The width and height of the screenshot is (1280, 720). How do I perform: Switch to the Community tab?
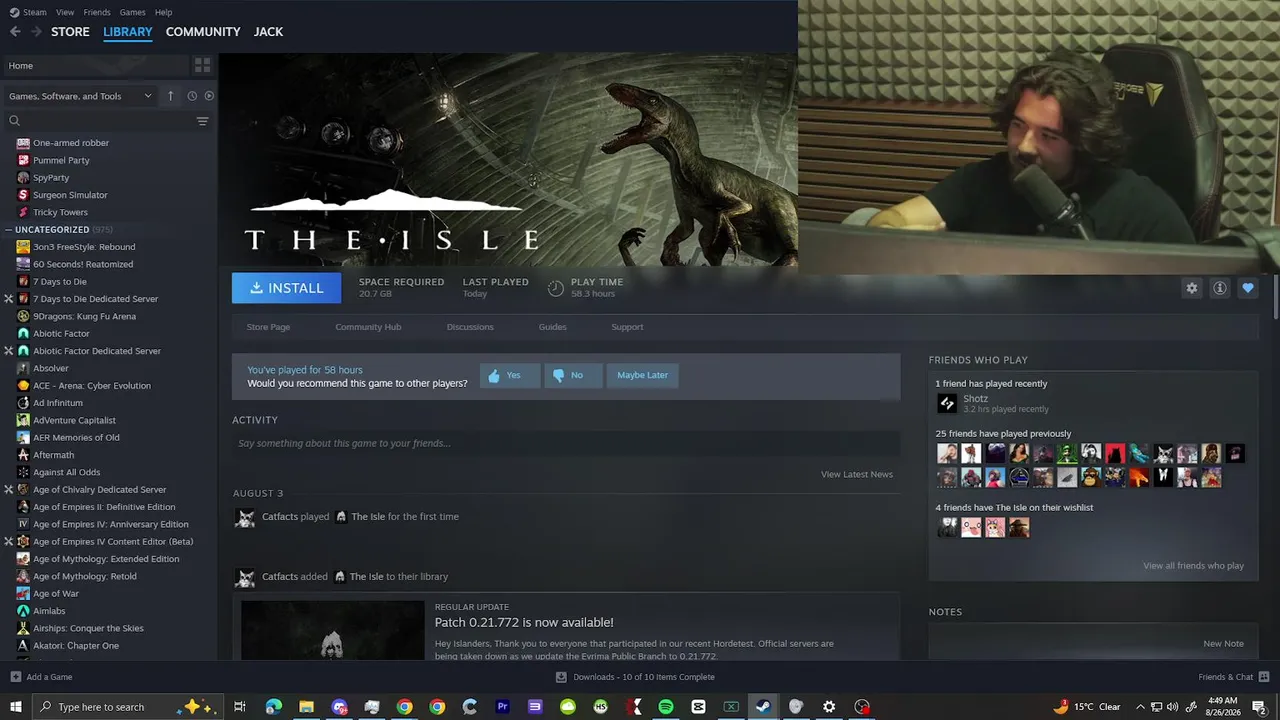pyautogui.click(x=203, y=32)
